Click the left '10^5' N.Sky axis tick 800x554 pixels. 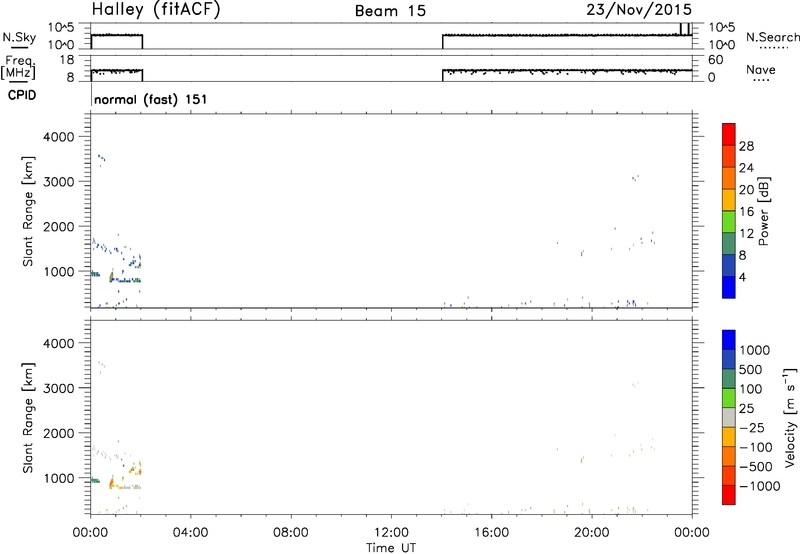61,28
